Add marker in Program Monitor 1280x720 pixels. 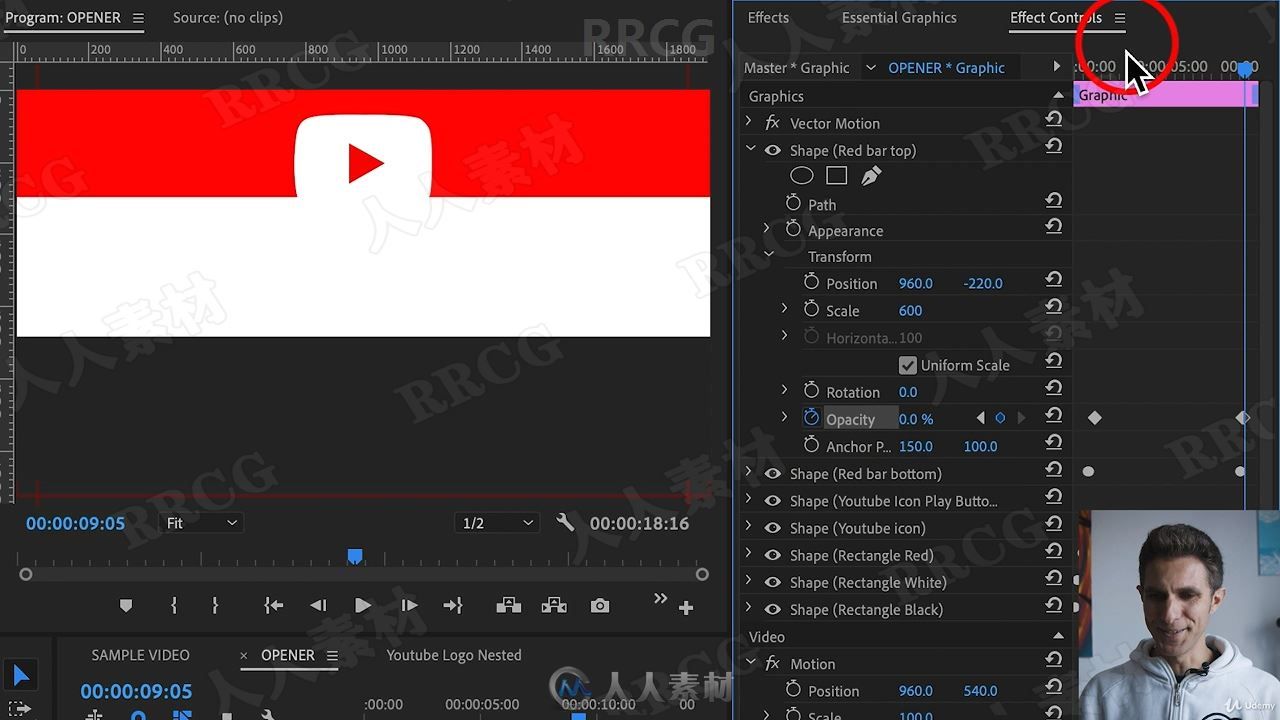tap(126, 606)
